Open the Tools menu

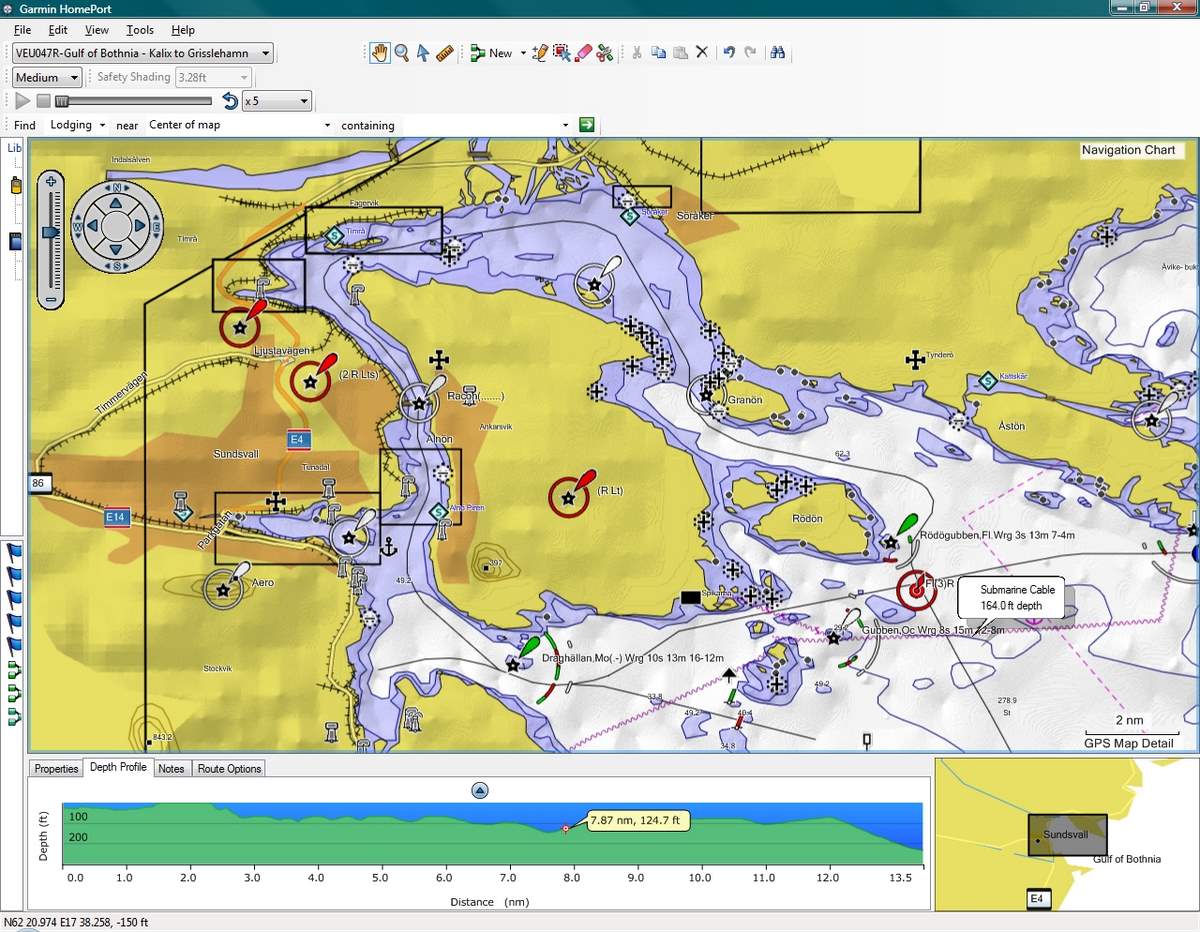[x=140, y=30]
